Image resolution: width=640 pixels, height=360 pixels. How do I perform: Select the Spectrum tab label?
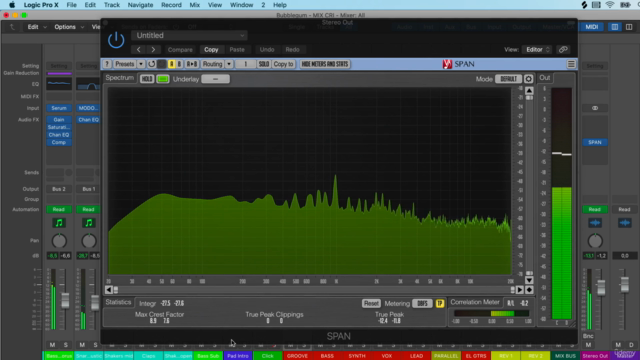point(120,78)
